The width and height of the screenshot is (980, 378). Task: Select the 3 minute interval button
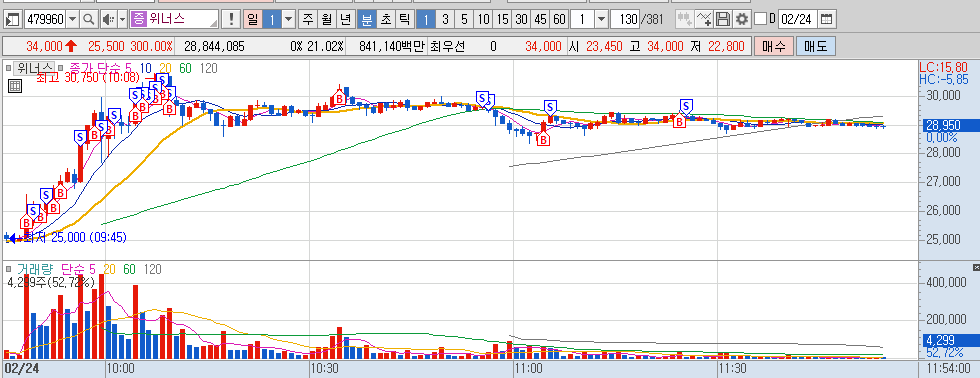[x=445, y=19]
